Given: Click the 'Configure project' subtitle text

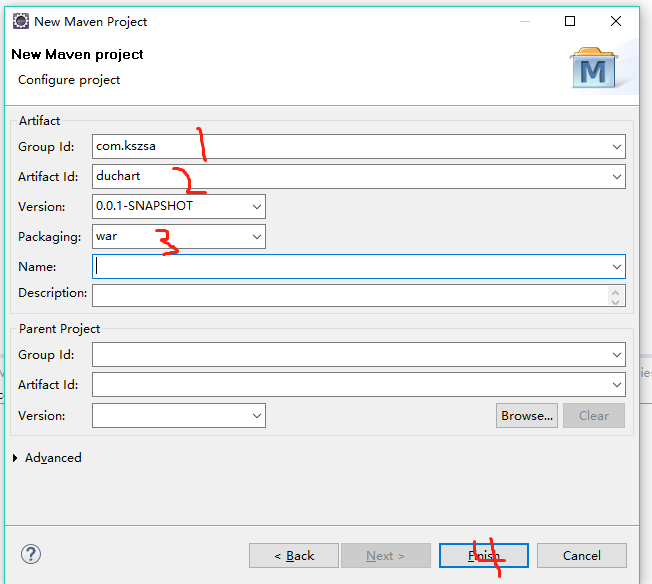Looking at the screenshot, I should point(69,80).
